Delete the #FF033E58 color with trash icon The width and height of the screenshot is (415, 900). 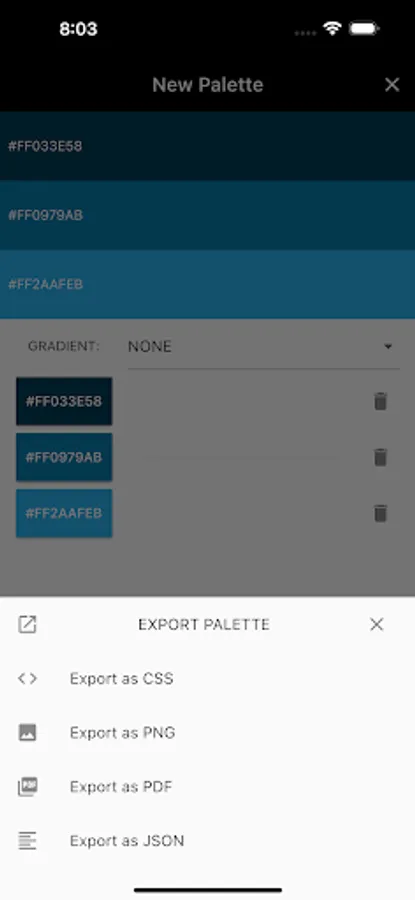(x=380, y=401)
